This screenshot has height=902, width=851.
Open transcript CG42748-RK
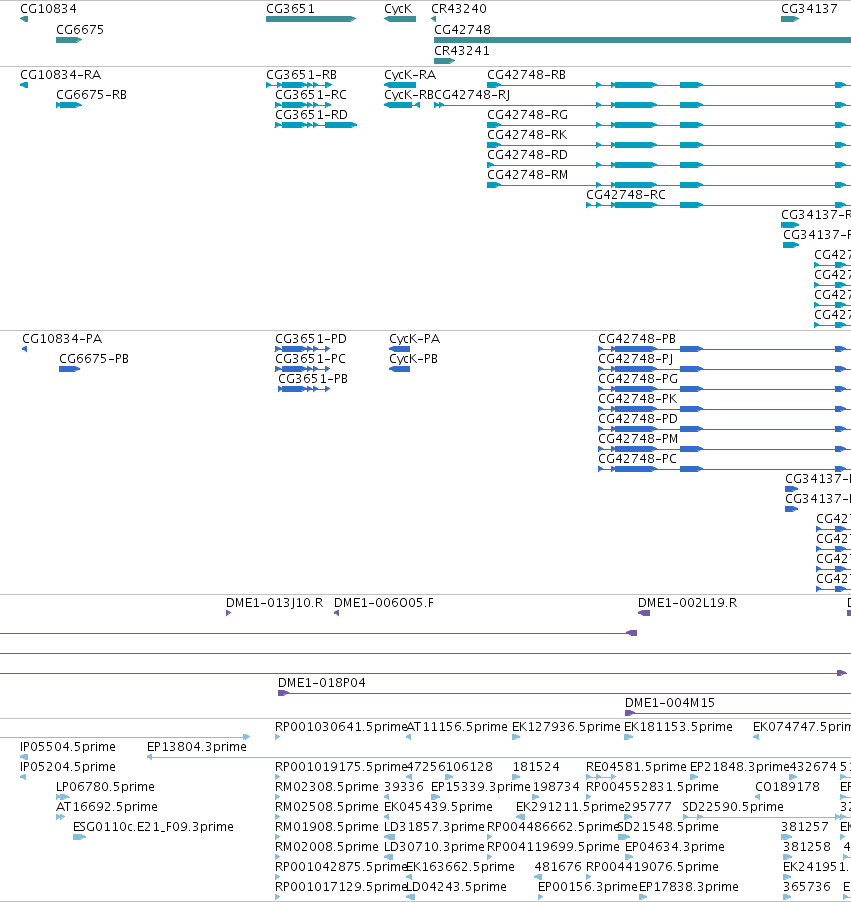tap(527, 135)
